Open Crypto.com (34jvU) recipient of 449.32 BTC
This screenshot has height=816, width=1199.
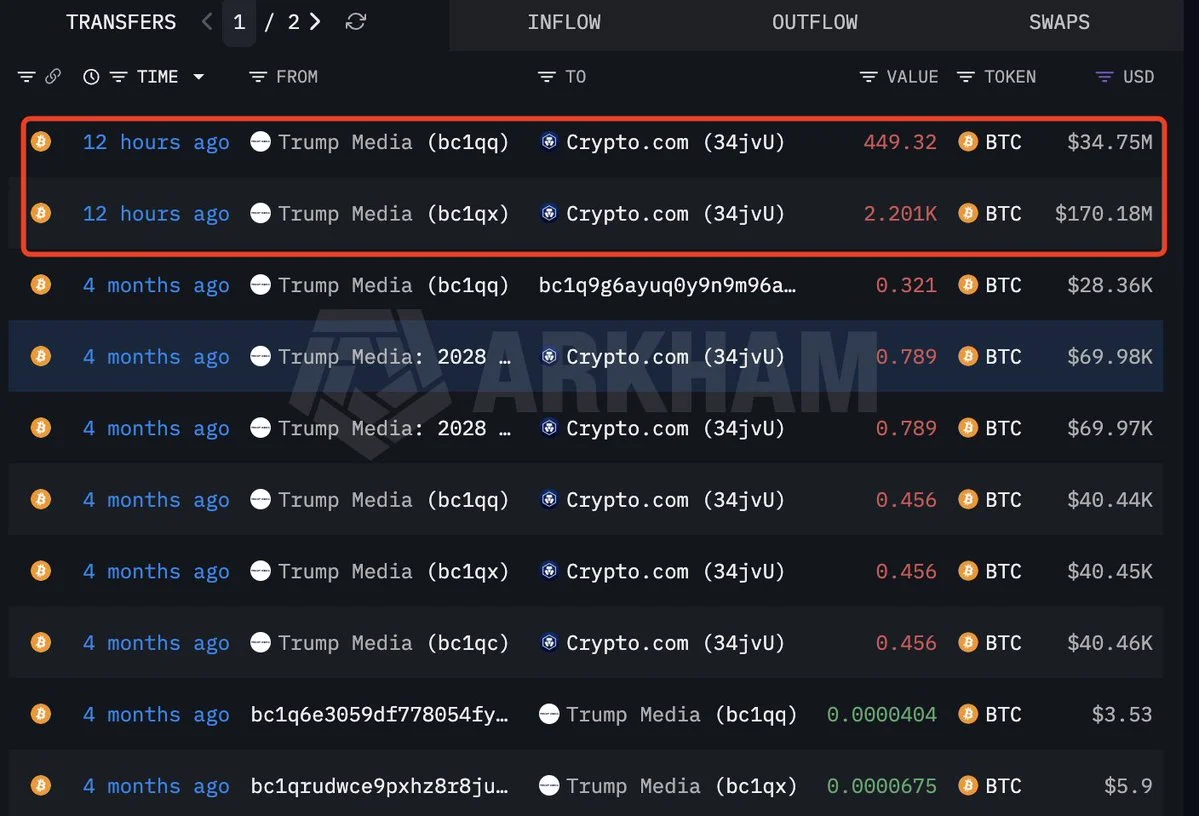675,142
